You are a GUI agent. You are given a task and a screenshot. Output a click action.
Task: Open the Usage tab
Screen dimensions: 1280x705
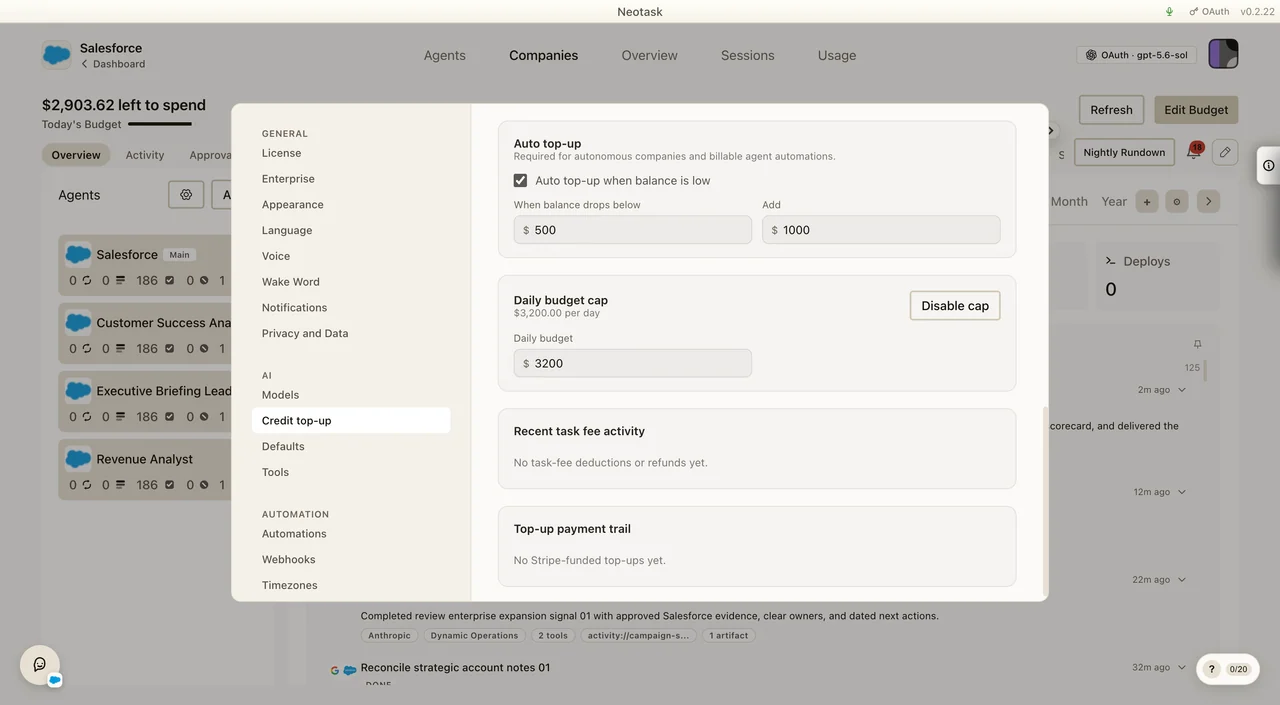click(x=837, y=55)
